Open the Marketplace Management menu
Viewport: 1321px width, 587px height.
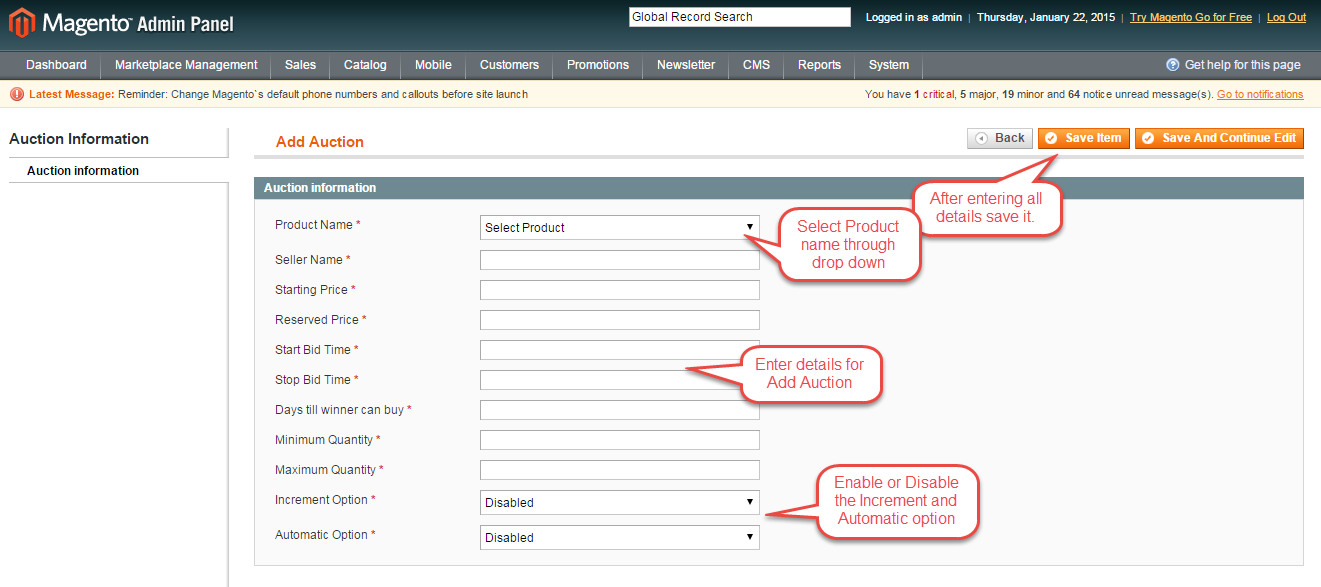point(186,65)
